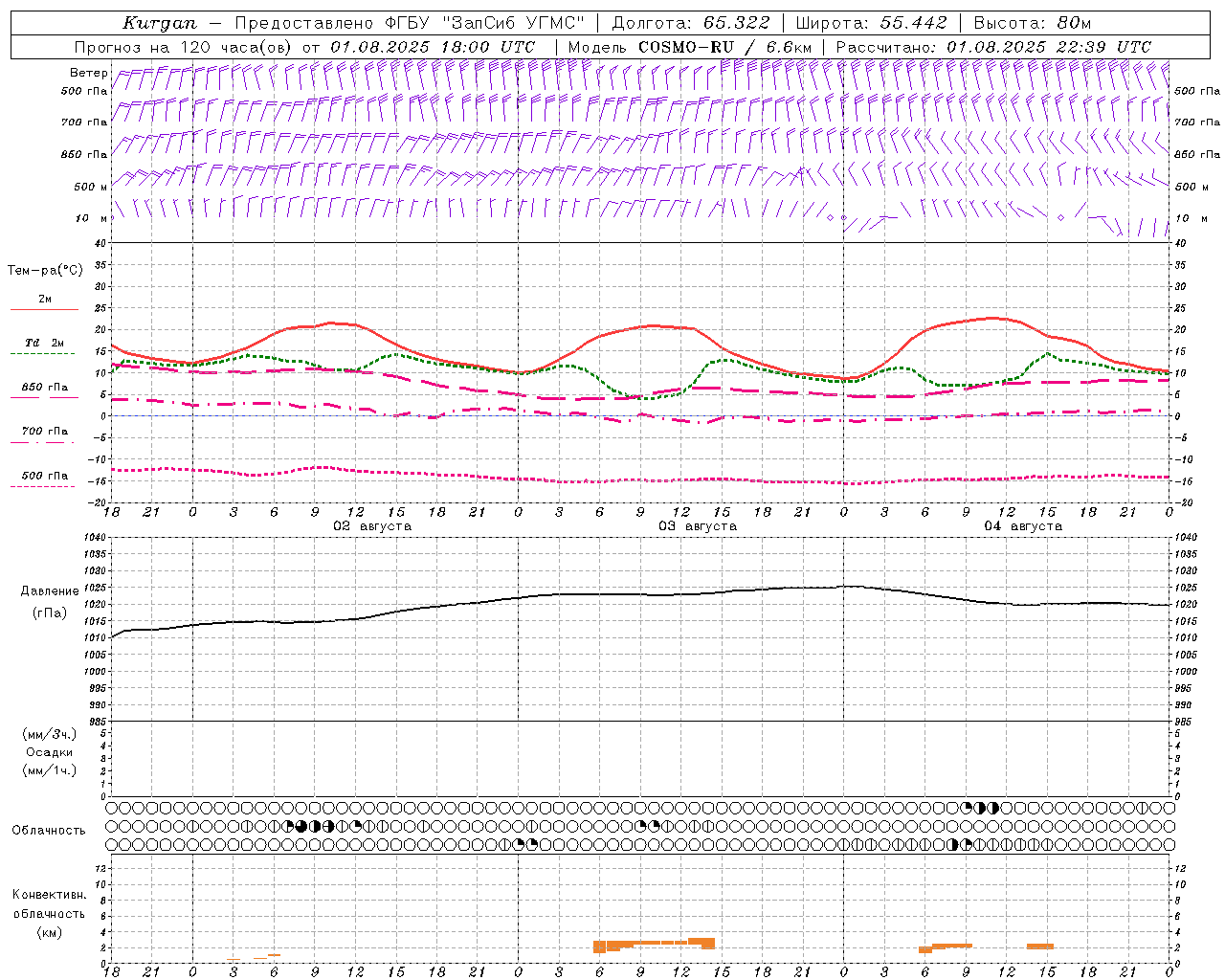The width and height of the screenshot is (1225, 980).
Task: Click the 850 гПа temperature legend entry
Action: [x=44, y=388]
